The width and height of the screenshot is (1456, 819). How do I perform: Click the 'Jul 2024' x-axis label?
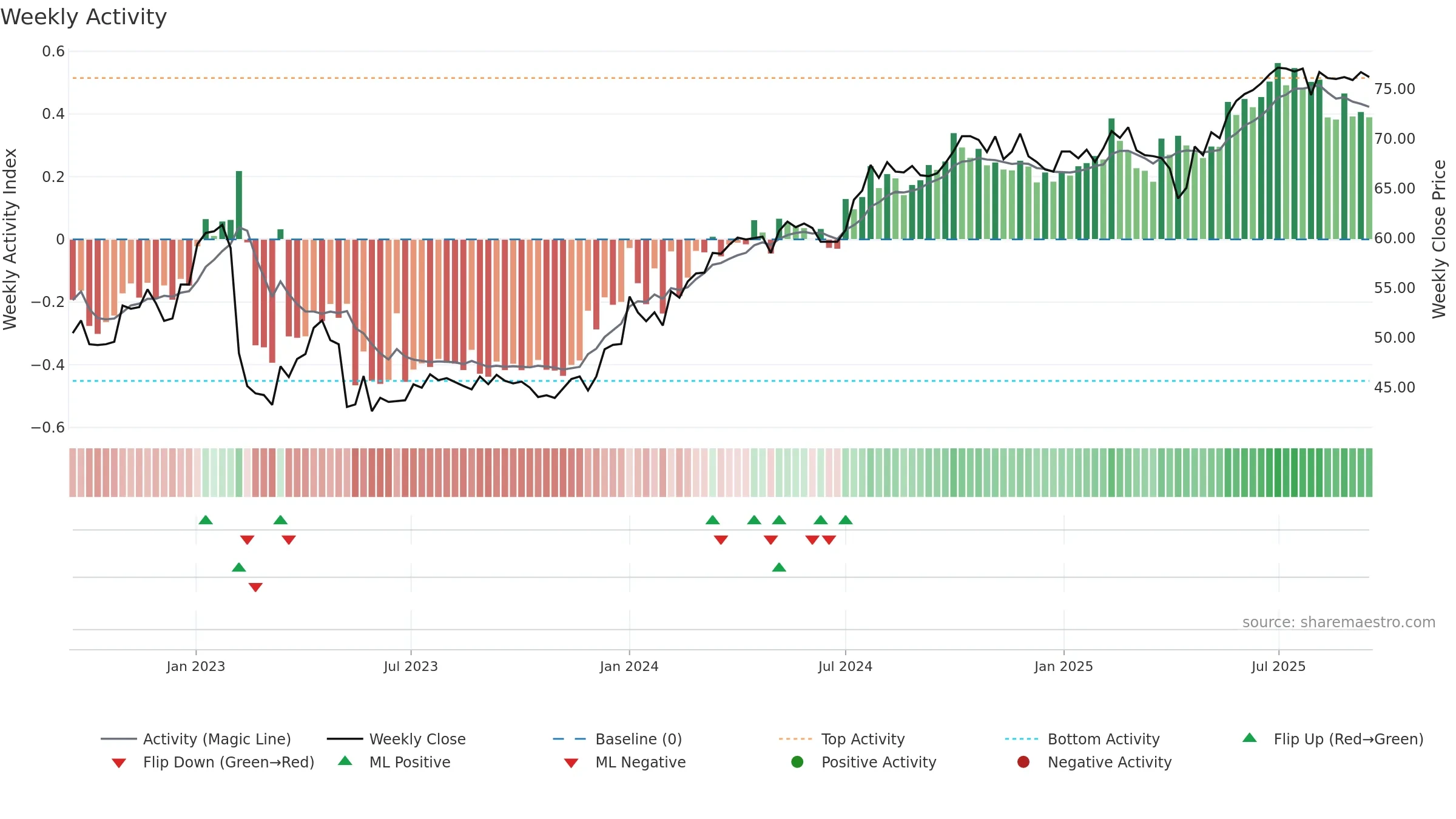click(x=845, y=666)
